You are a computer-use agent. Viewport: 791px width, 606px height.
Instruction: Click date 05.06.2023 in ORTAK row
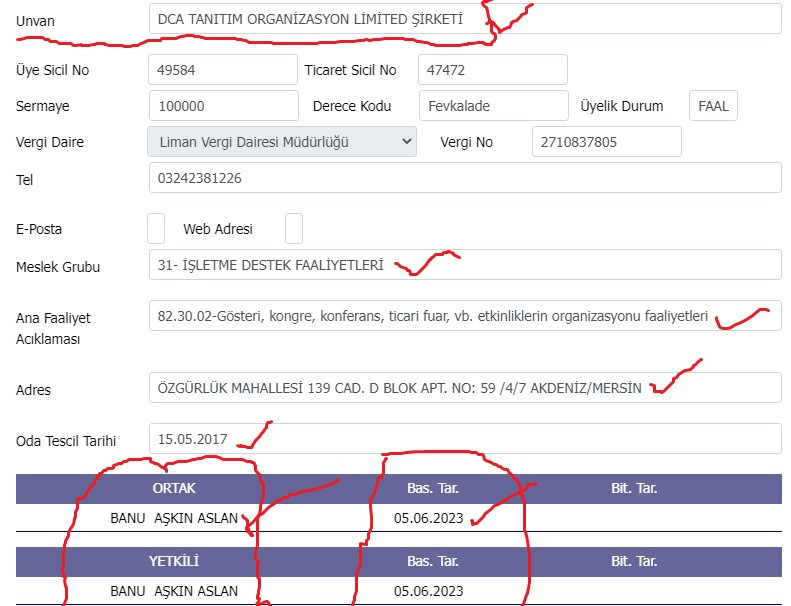[429, 518]
